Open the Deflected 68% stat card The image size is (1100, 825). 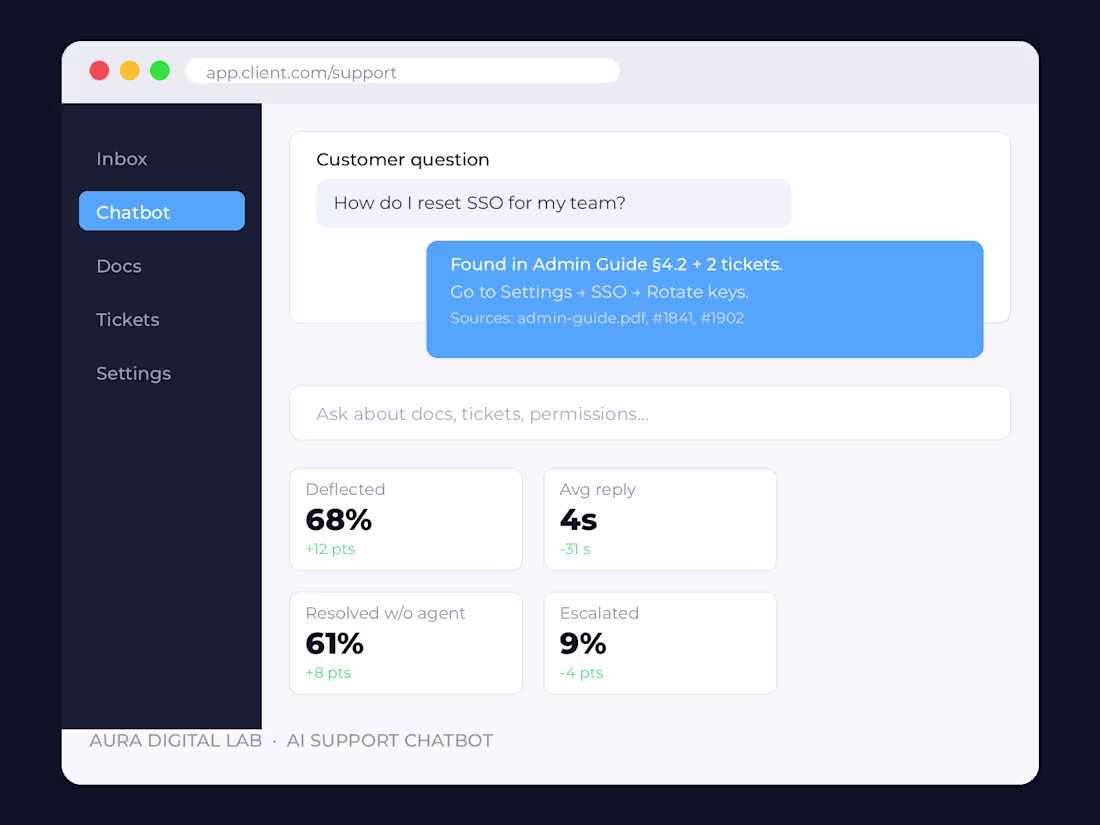(405, 519)
